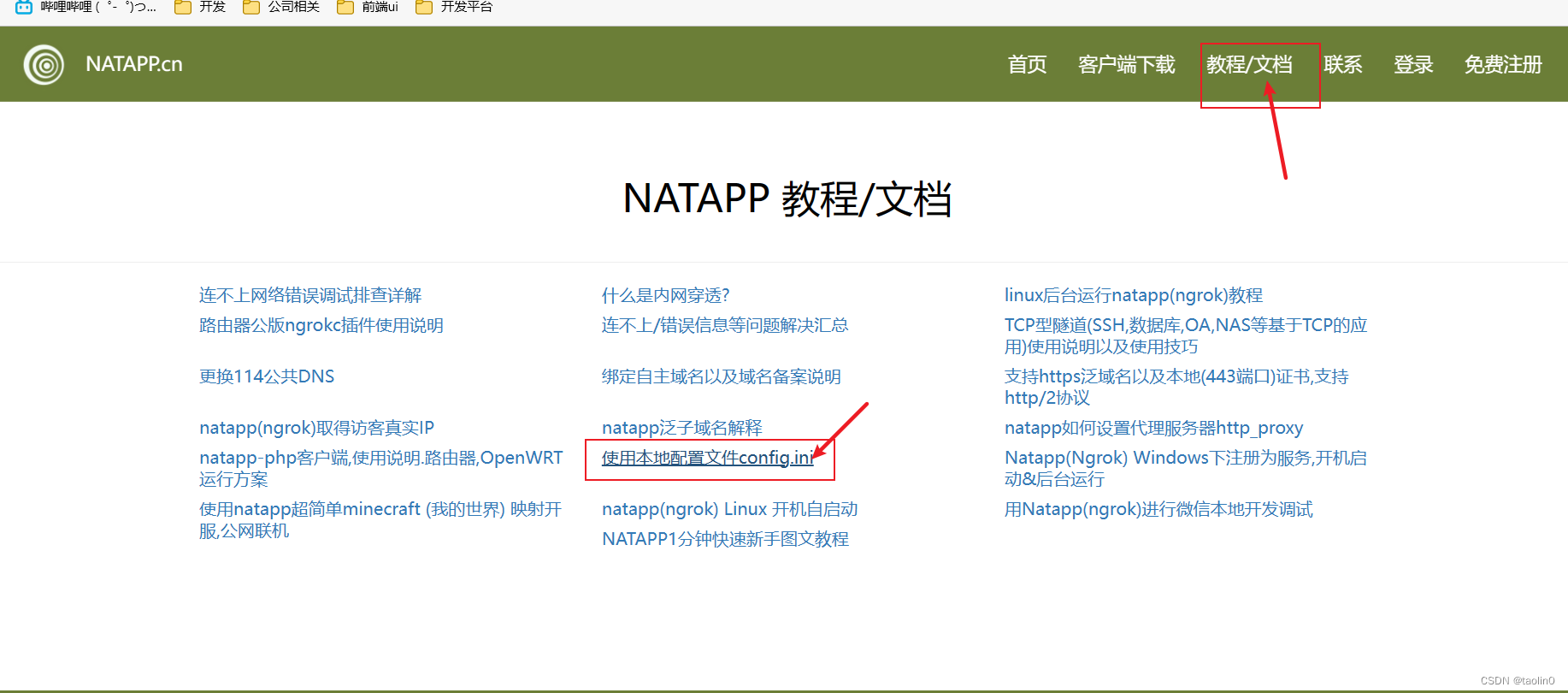Image resolution: width=1568 pixels, height=693 pixels.
Task: Open the bilibili bookmark icon
Action: [x=24, y=7]
